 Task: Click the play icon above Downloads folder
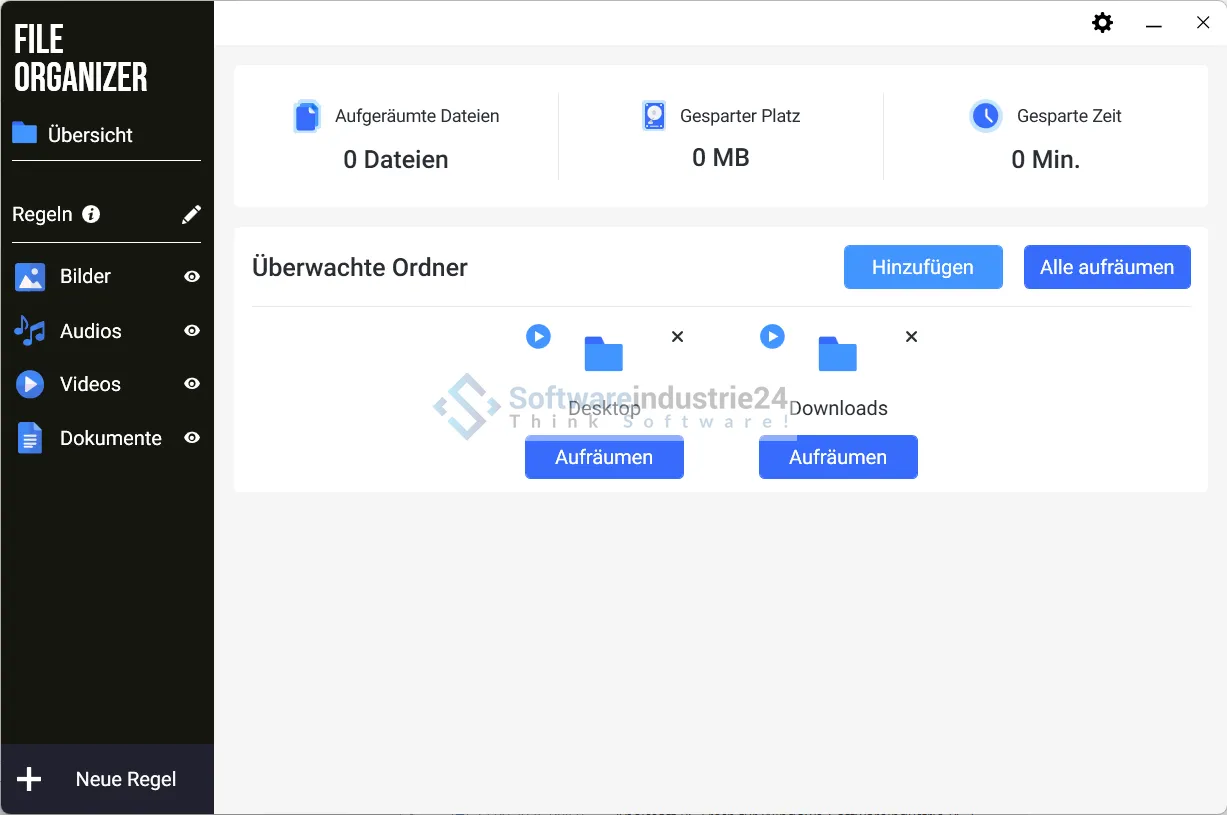pos(772,336)
